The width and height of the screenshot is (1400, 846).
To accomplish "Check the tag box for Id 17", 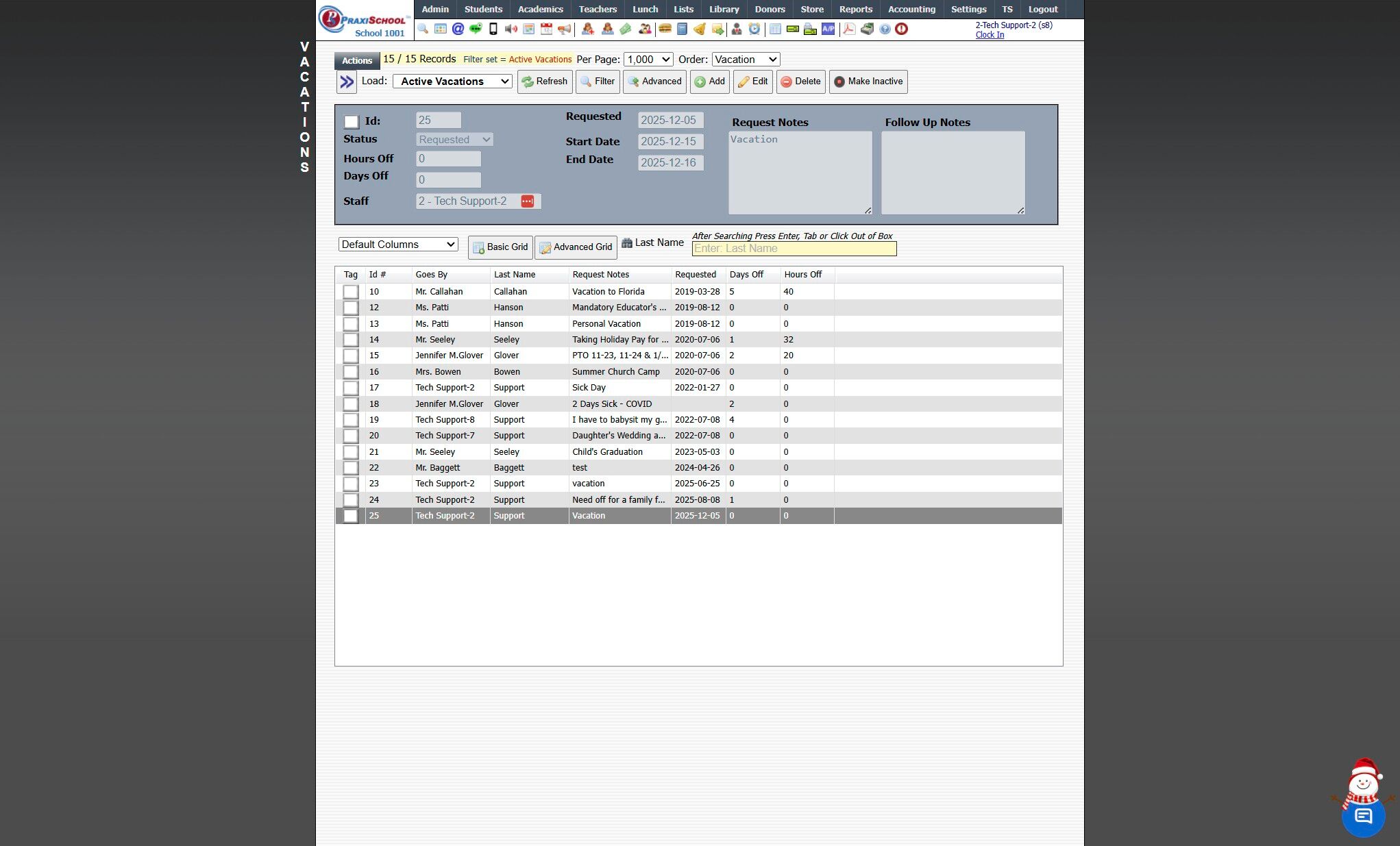I will (x=351, y=388).
